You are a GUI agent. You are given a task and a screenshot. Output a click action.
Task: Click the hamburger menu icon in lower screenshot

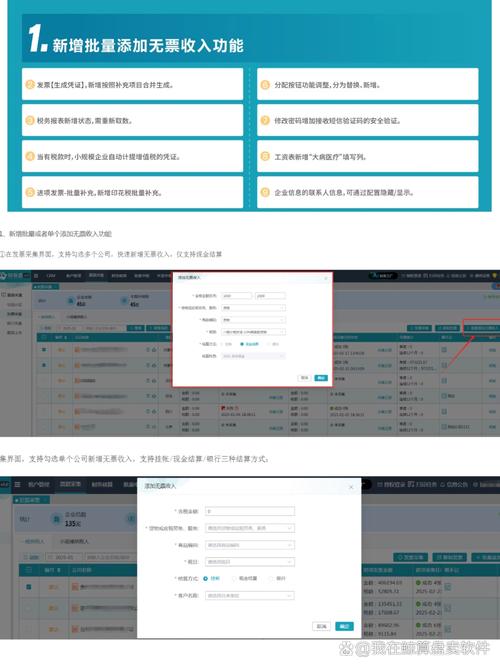17,484
